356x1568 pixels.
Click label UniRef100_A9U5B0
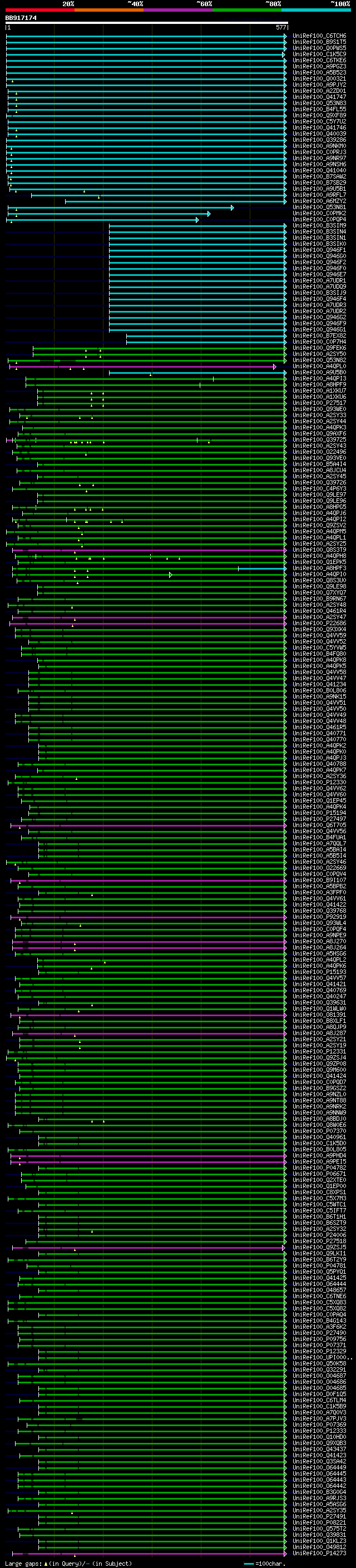[x=319, y=373]
